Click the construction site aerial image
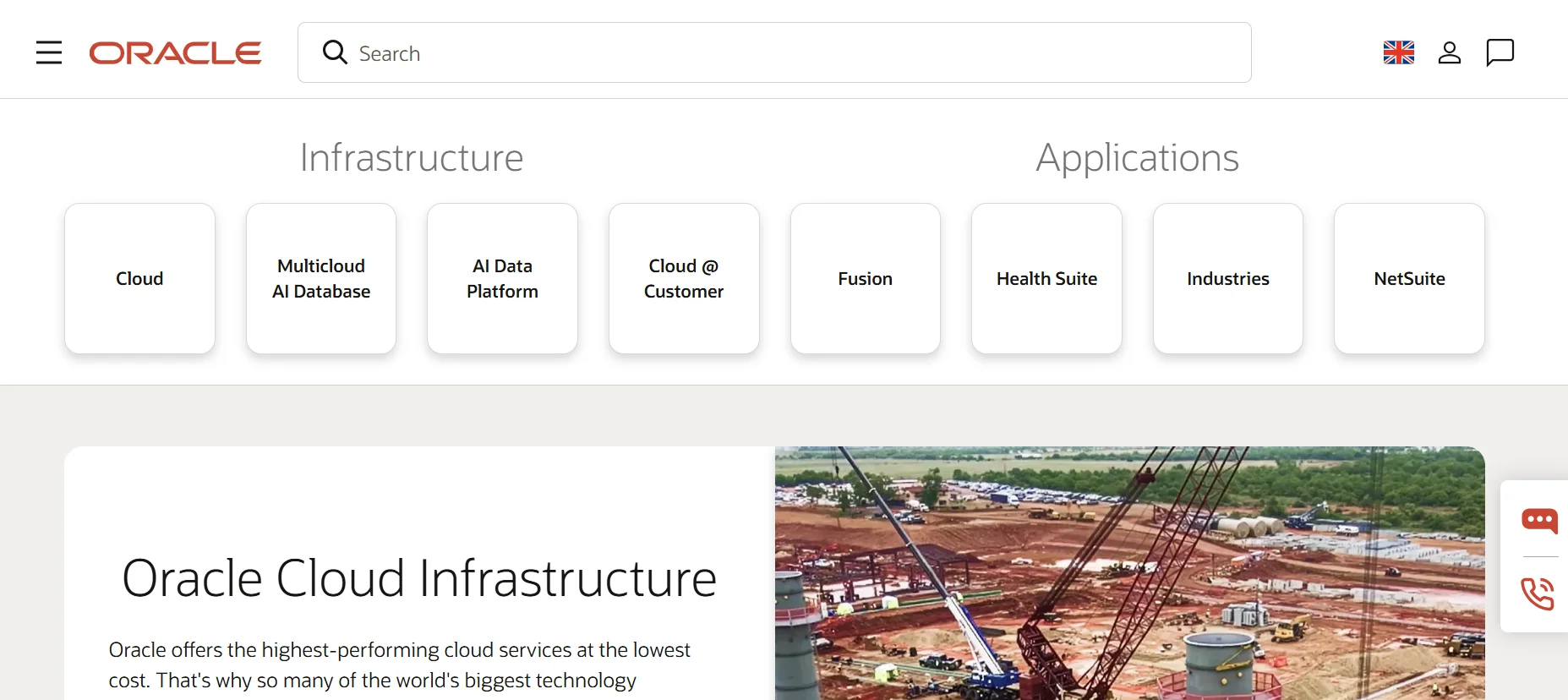The height and width of the screenshot is (700, 1568). coord(1130,573)
